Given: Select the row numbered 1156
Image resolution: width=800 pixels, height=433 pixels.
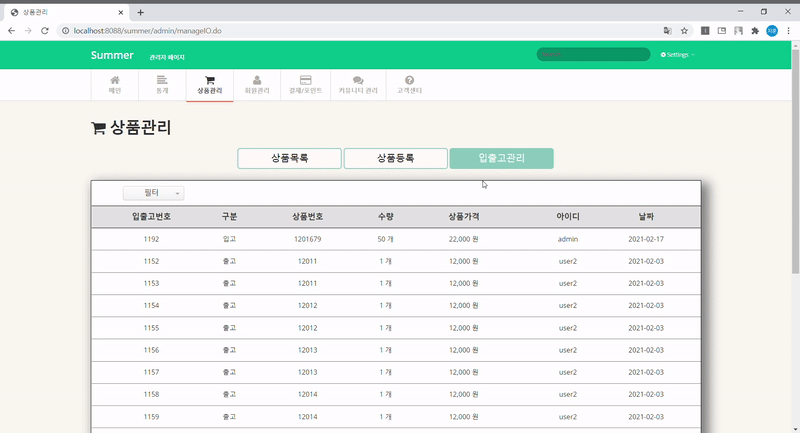Looking at the screenshot, I should (x=396, y=350).
